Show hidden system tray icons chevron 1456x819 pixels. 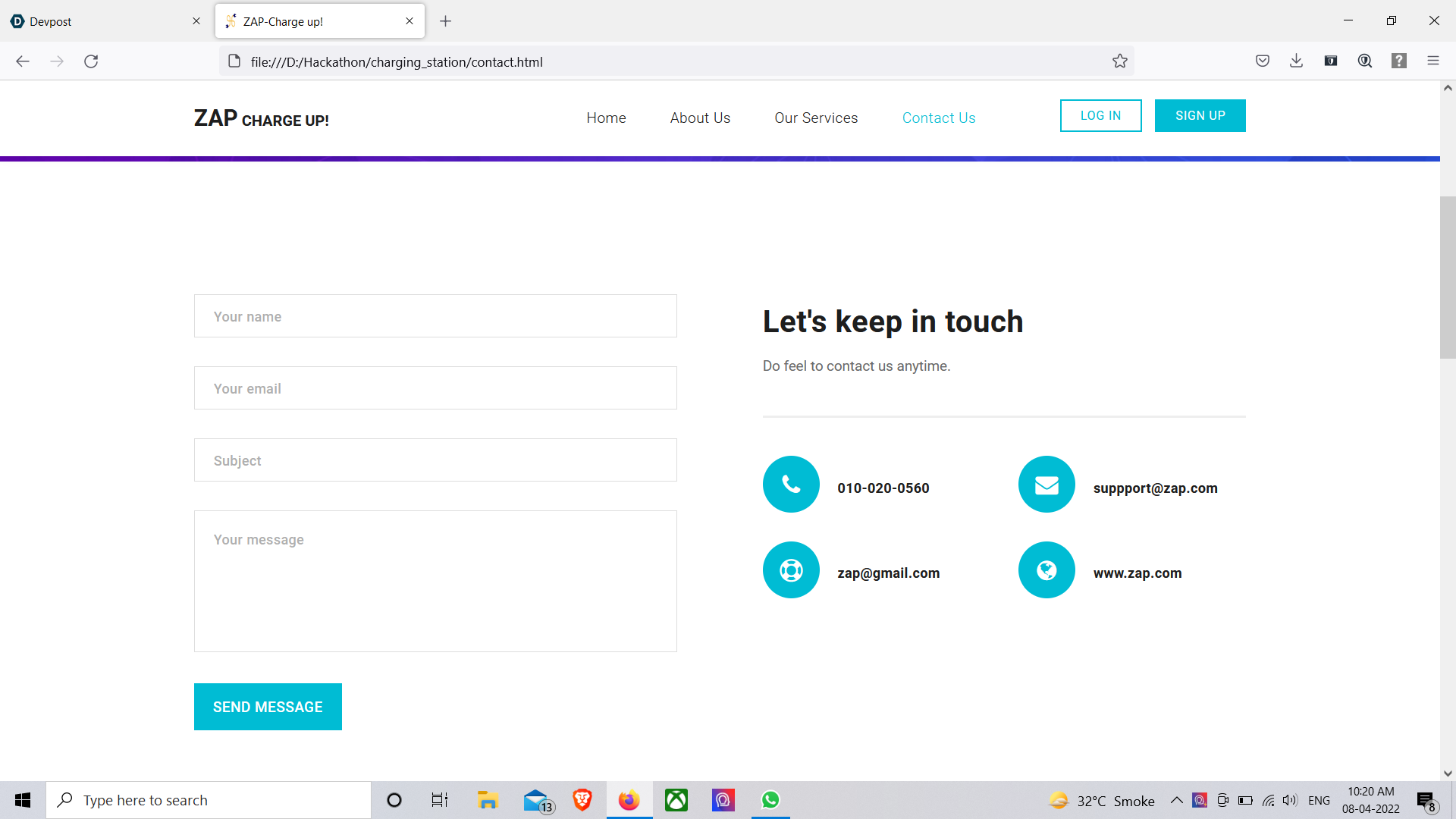coord(1176,801)
